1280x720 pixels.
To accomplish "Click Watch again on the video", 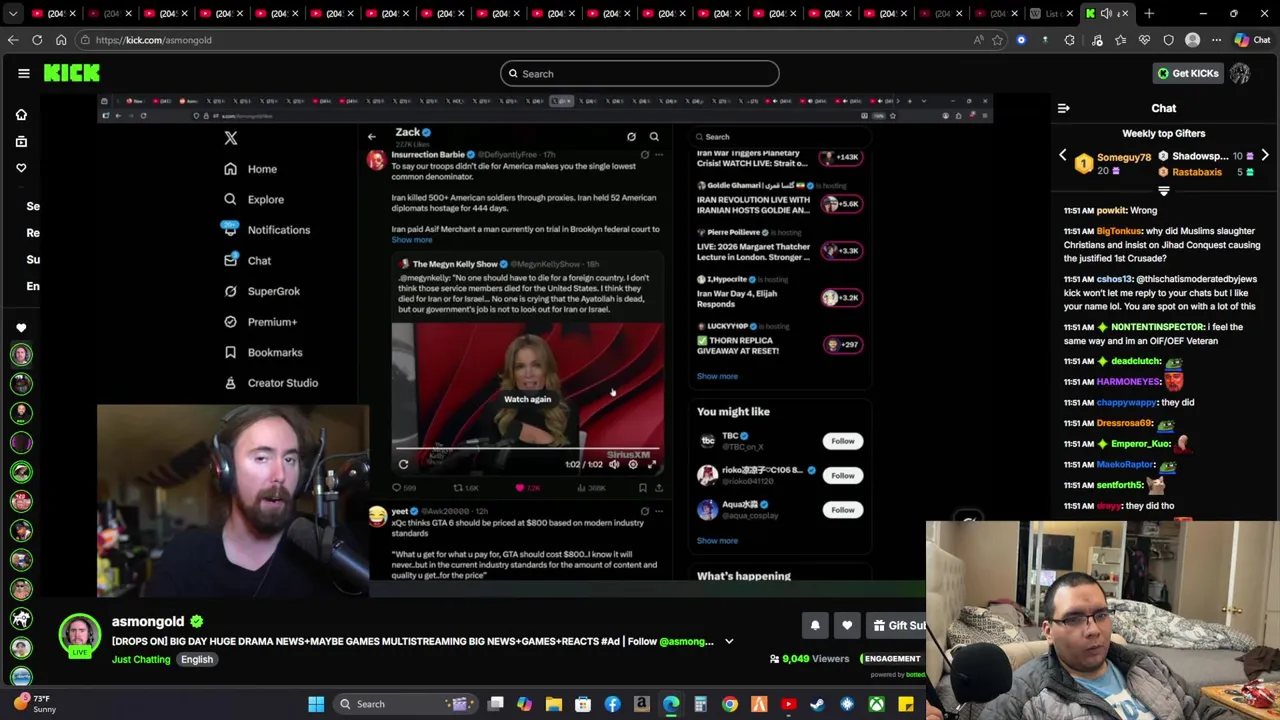I will point(527,399).
